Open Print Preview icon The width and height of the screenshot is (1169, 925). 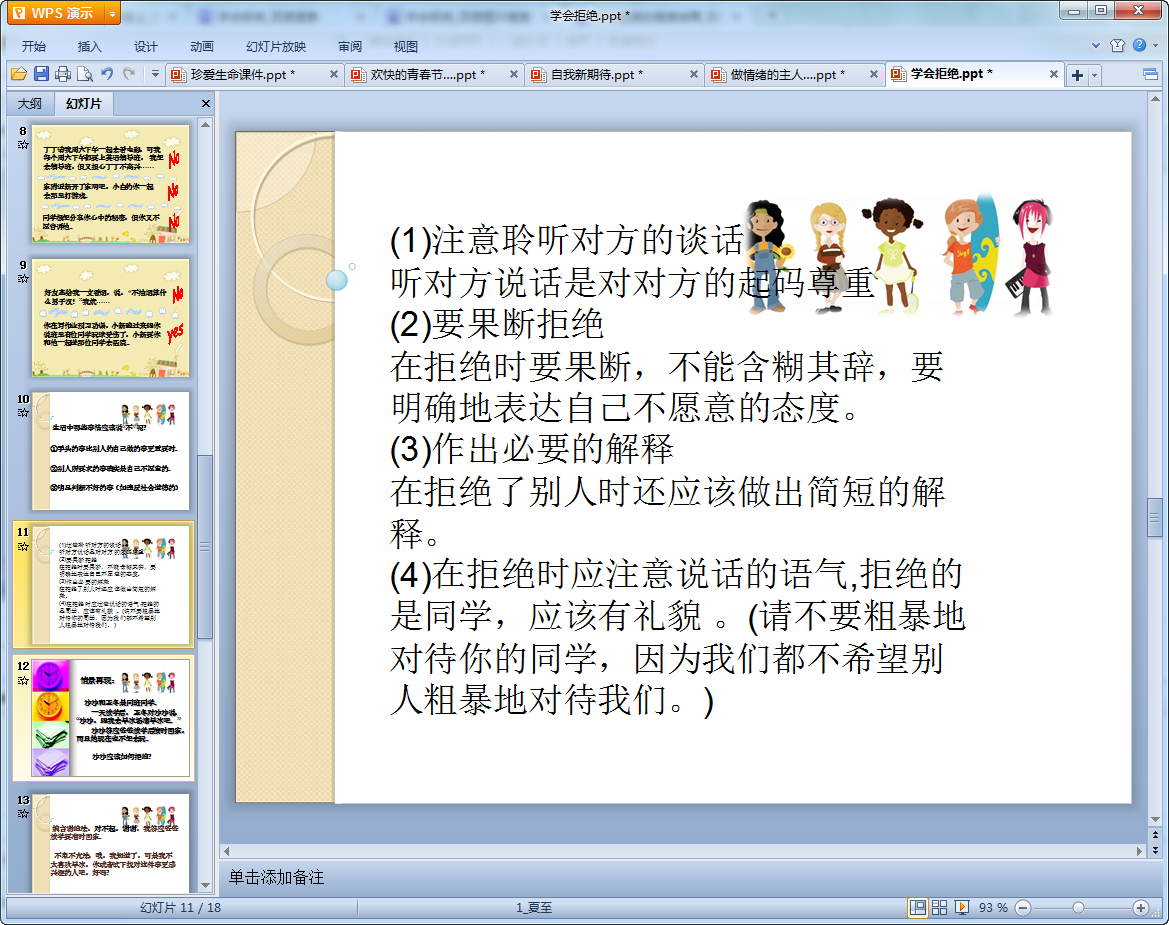(85, 74)
